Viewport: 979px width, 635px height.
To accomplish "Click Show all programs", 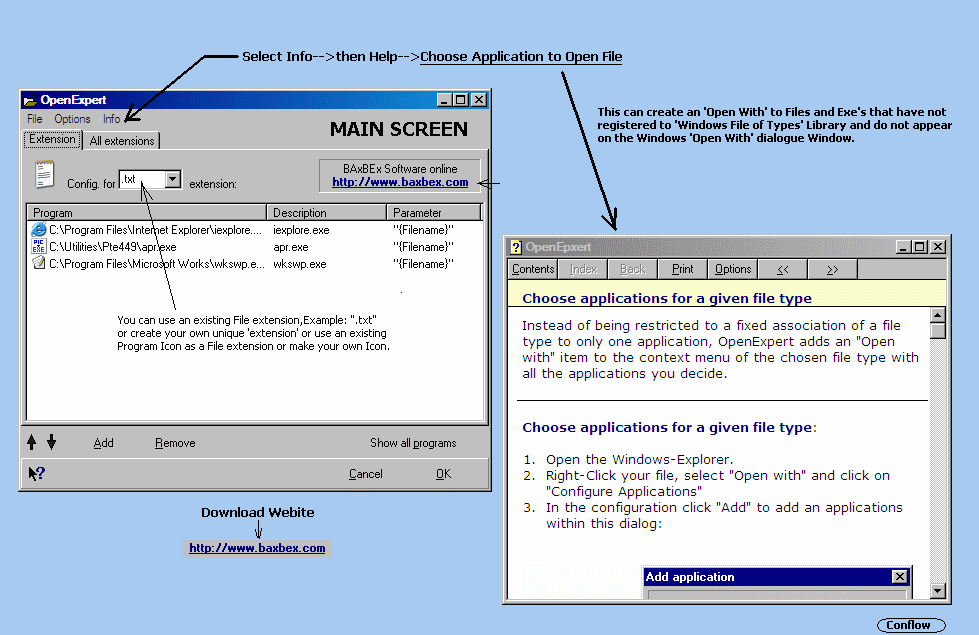I will coord(413,443).
